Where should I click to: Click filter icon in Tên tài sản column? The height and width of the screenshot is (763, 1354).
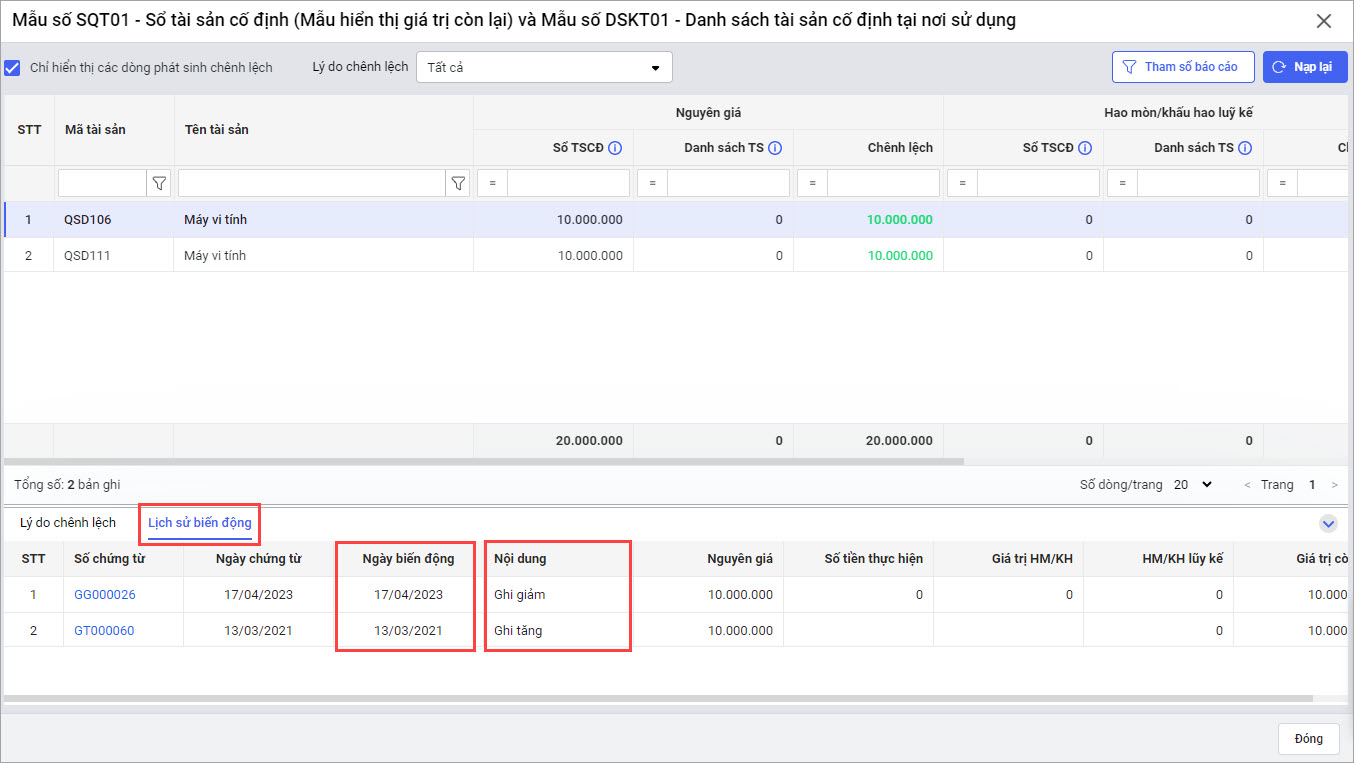click(x=458, y=183)
